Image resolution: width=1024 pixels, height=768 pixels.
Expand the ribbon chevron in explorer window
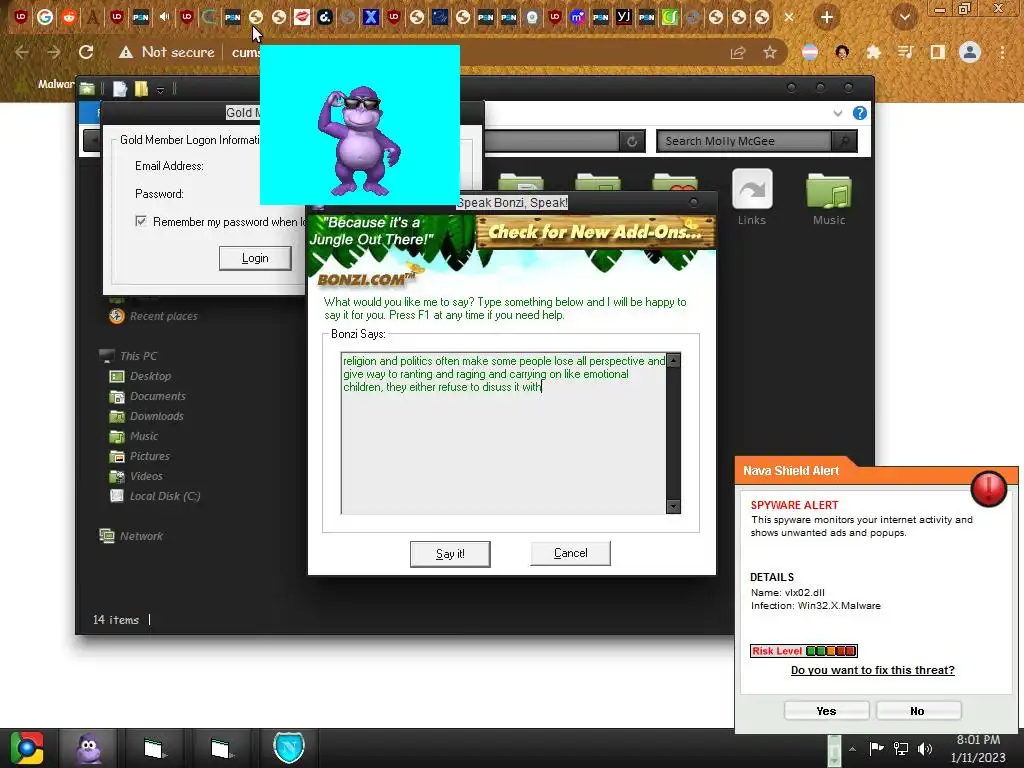point(838,114)
